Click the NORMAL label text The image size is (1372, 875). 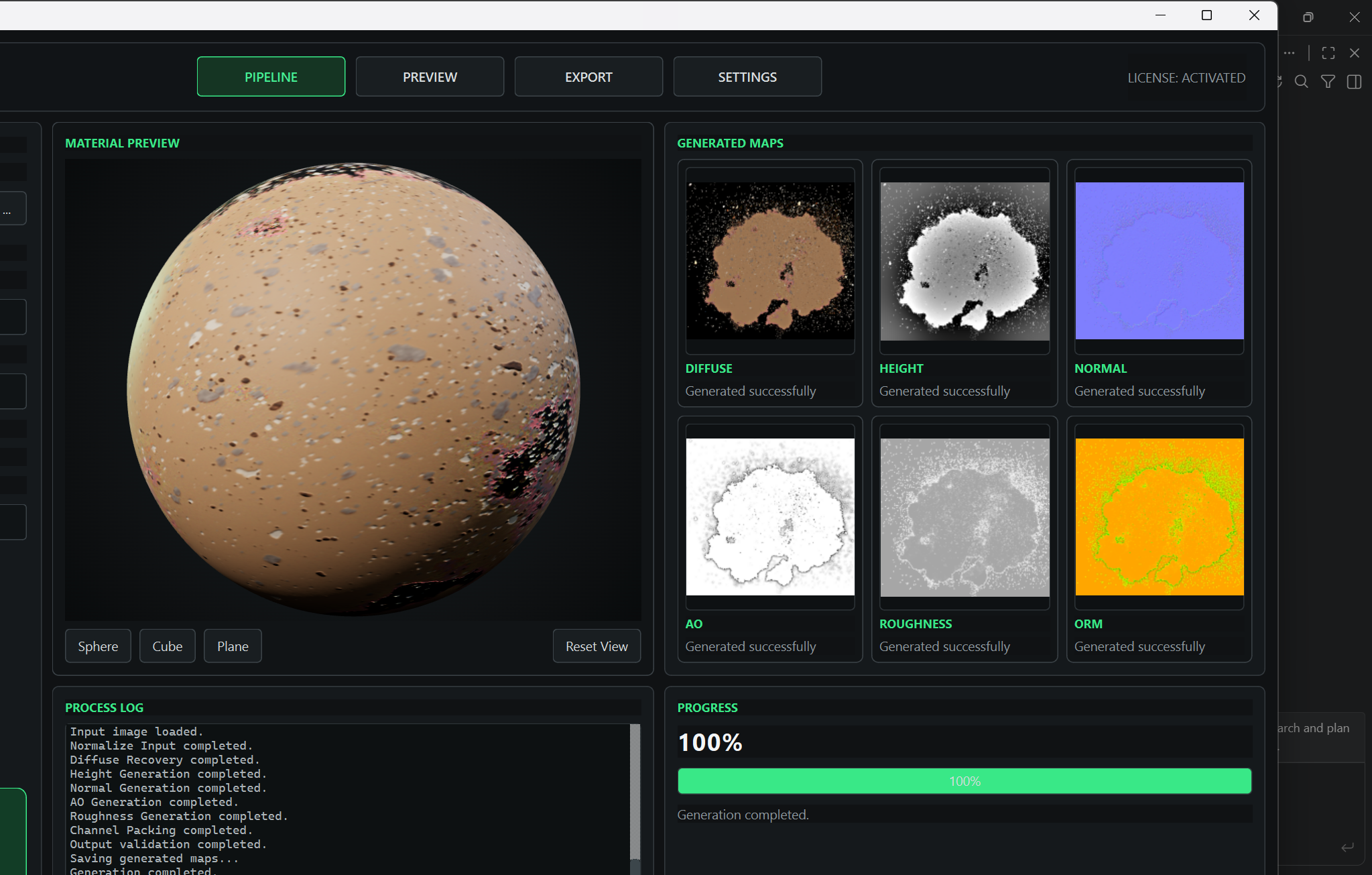point(1101,368)
